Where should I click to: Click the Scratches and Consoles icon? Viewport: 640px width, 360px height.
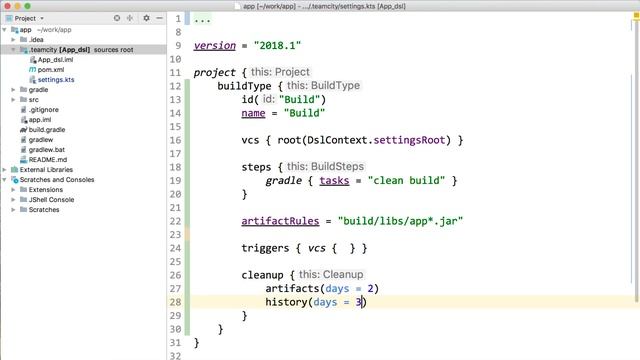click(x=15, y=180)
